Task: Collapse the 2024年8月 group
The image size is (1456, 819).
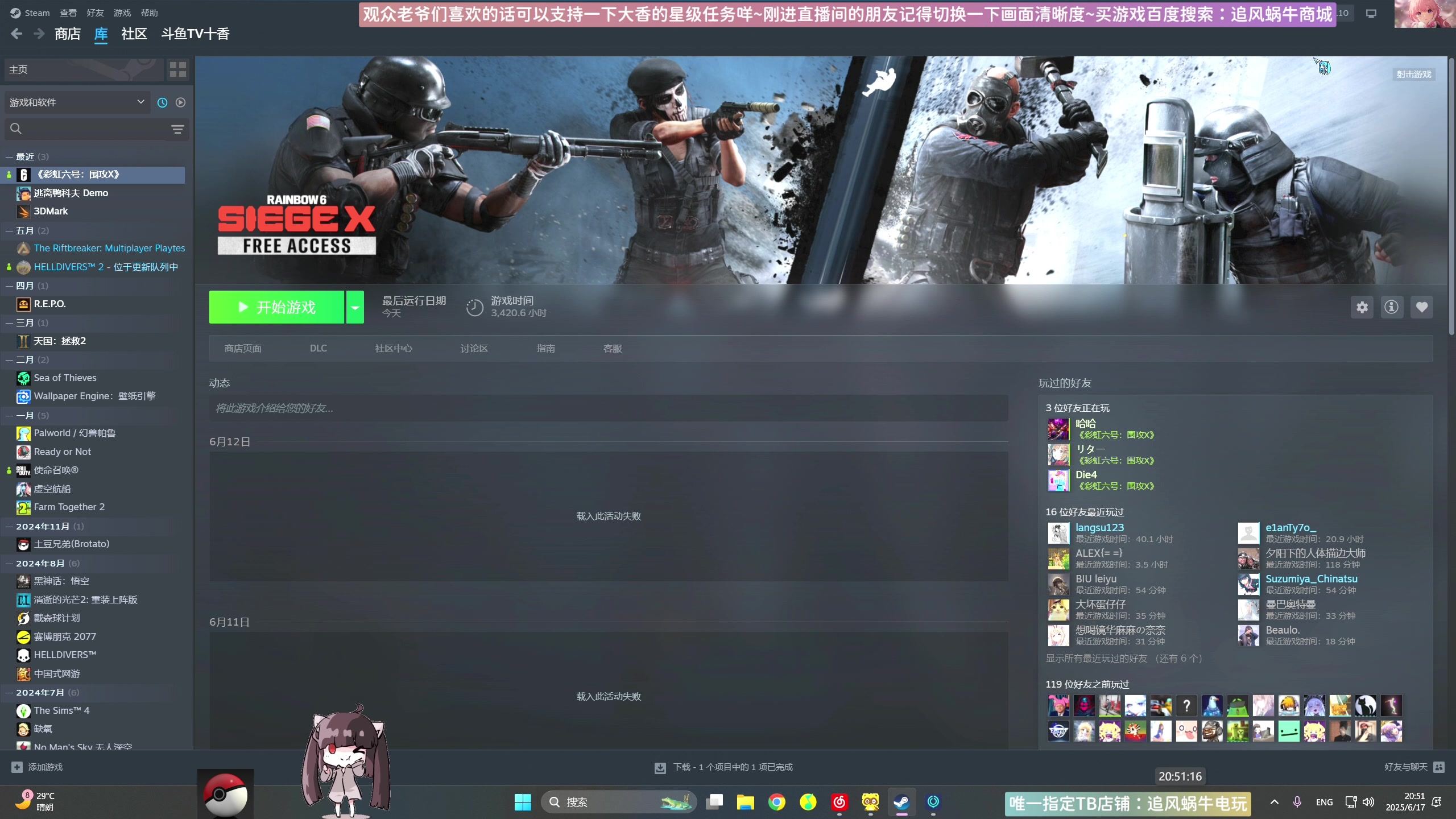Action: coord(9,563)
